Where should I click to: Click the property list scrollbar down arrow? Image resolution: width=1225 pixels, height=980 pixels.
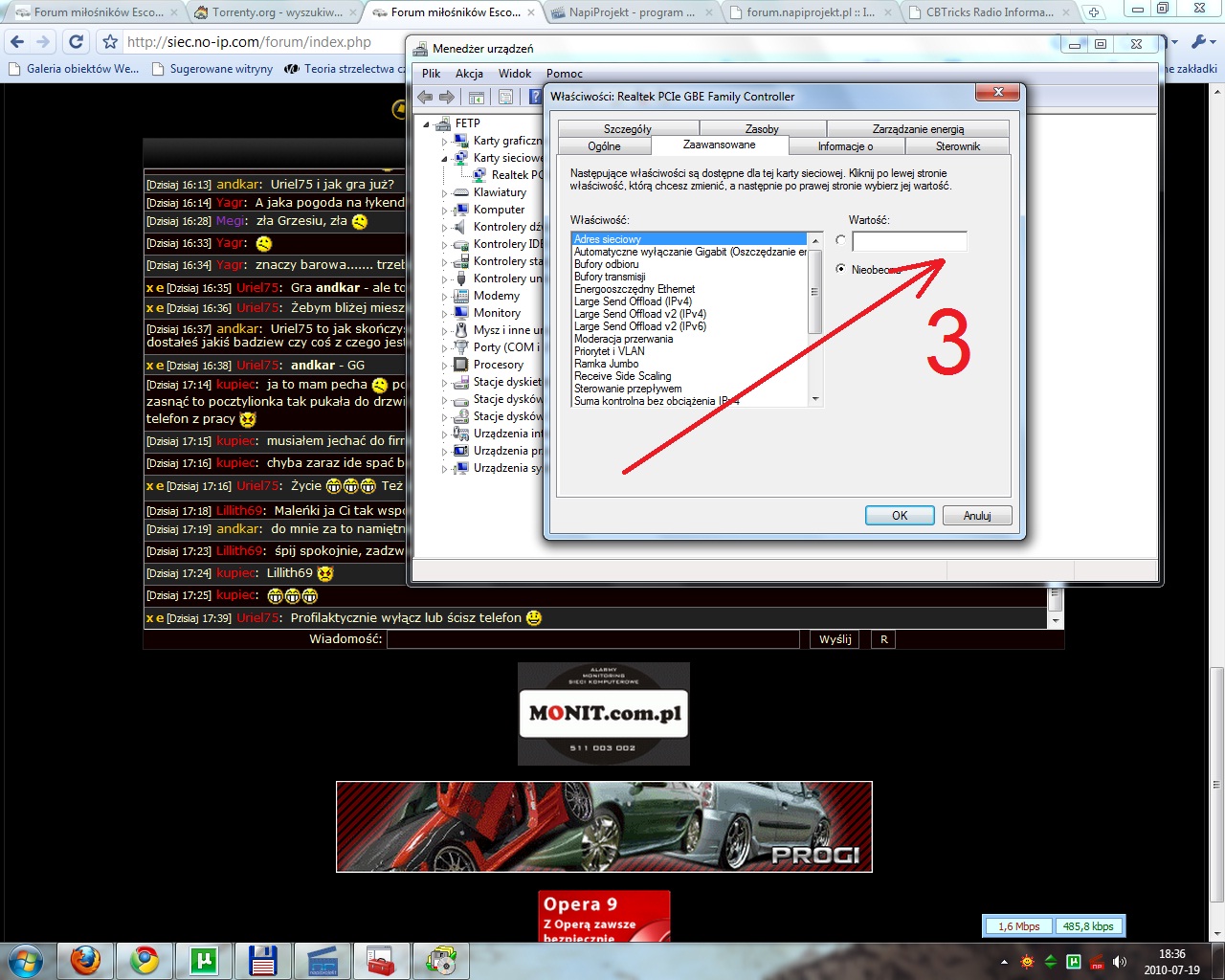815,399
